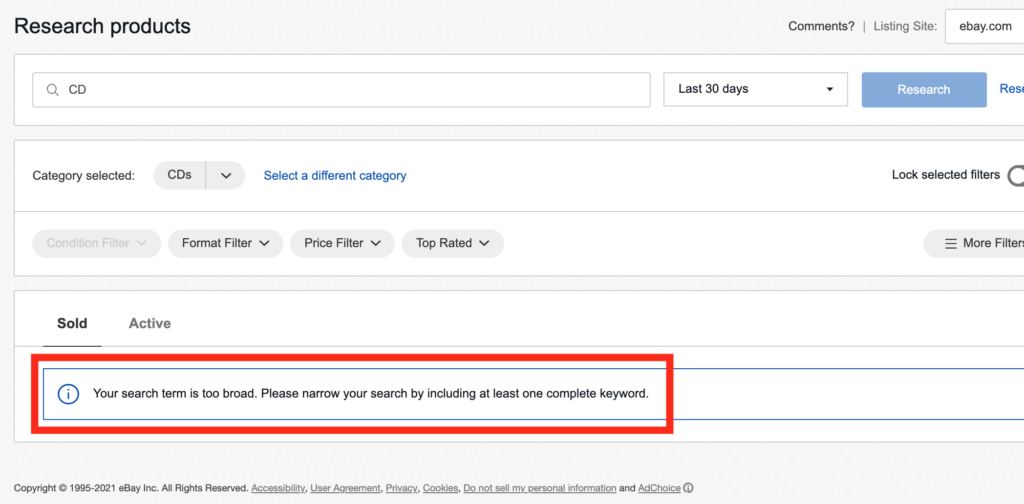The height and width of the screenshot is (504, 1024).
Task: Click the info icon in the alert
Action: pyautogui.click(x=69, y=394)
